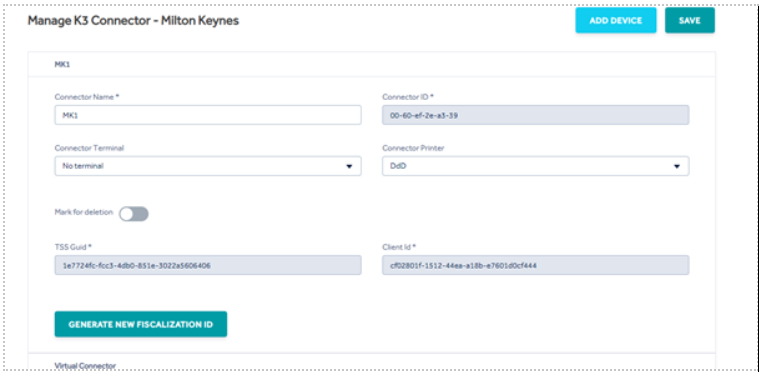Click the Connector ID field
The height and width of the screenshot is (376, 764).
click(535, 115)
